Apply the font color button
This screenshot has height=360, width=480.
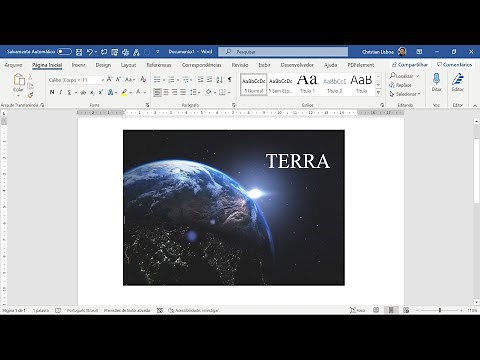click(x=138, y=92)
